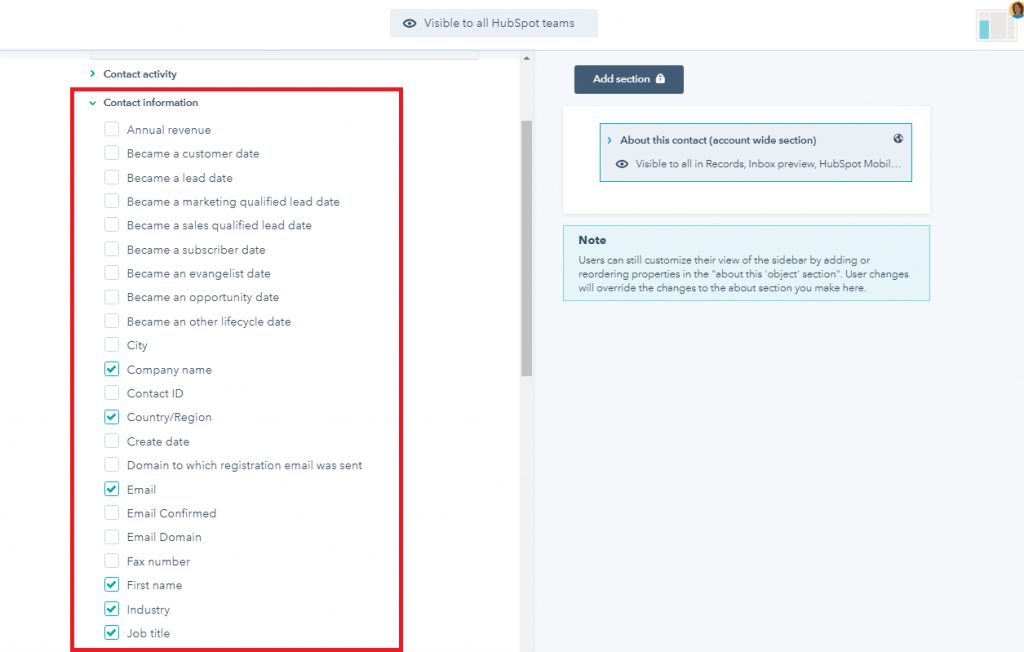Check Became a customer date checkbox
Image resolution: width=1024 pixels, height=652 pixels.
(x=112, y=153)
